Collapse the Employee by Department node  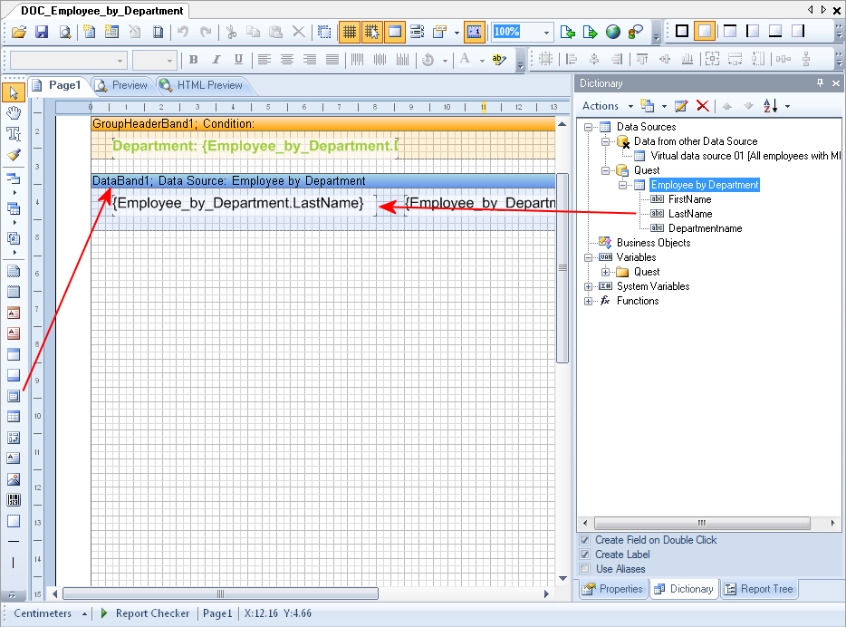[623, 186]
